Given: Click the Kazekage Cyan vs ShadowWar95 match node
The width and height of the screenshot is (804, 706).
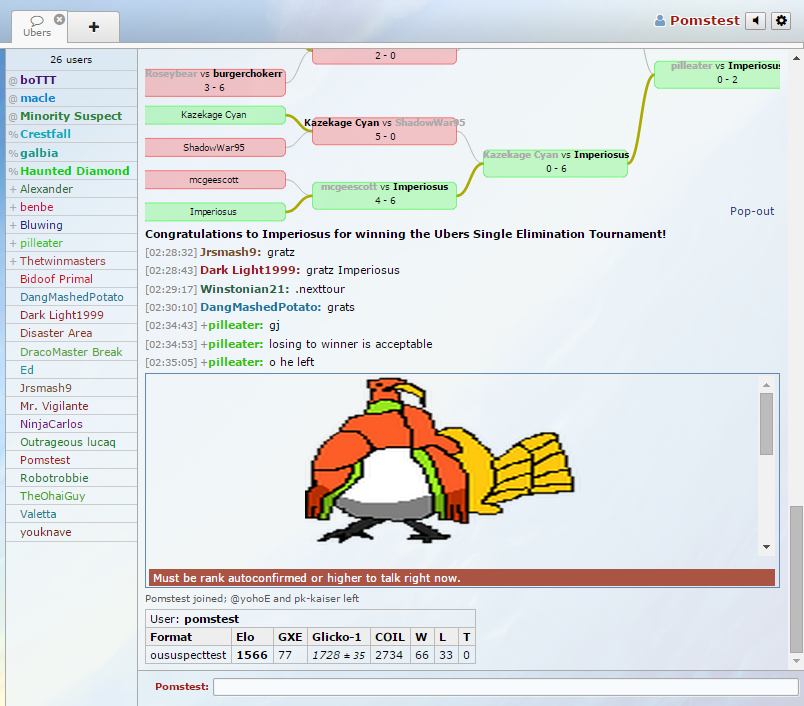Looking at the screenshot, I should [x=384, y=130].
